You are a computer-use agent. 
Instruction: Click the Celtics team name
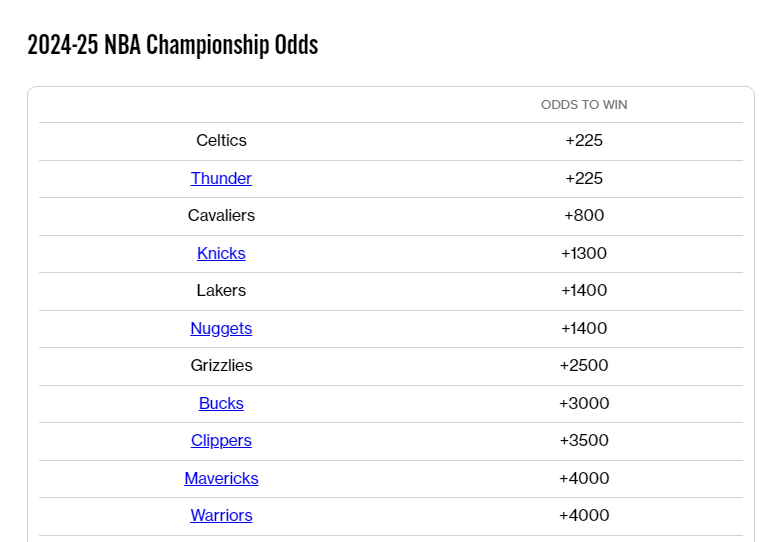(x=221, y=140)
